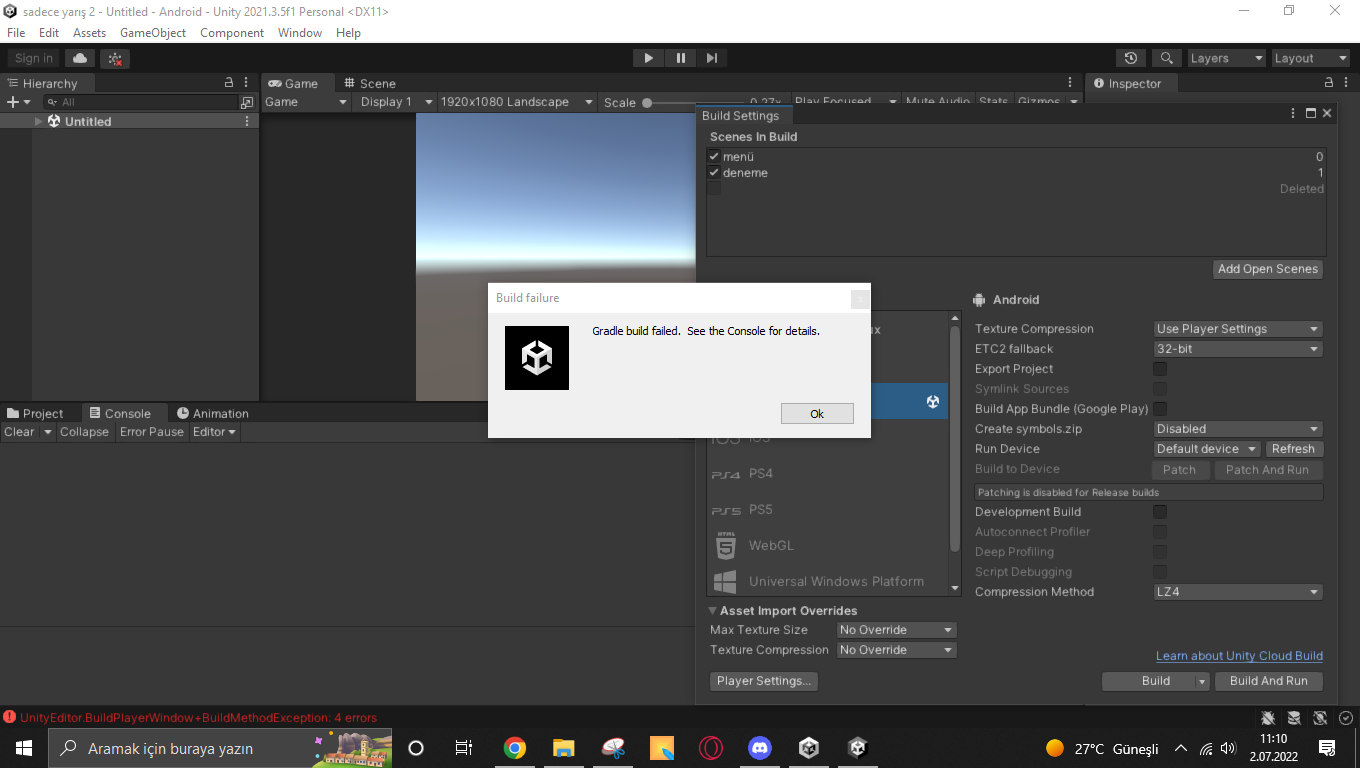Viewport: 1360px width, 768px height.
Task: Toggle Collapse in the Console toolbar
Action: point(84,432)
